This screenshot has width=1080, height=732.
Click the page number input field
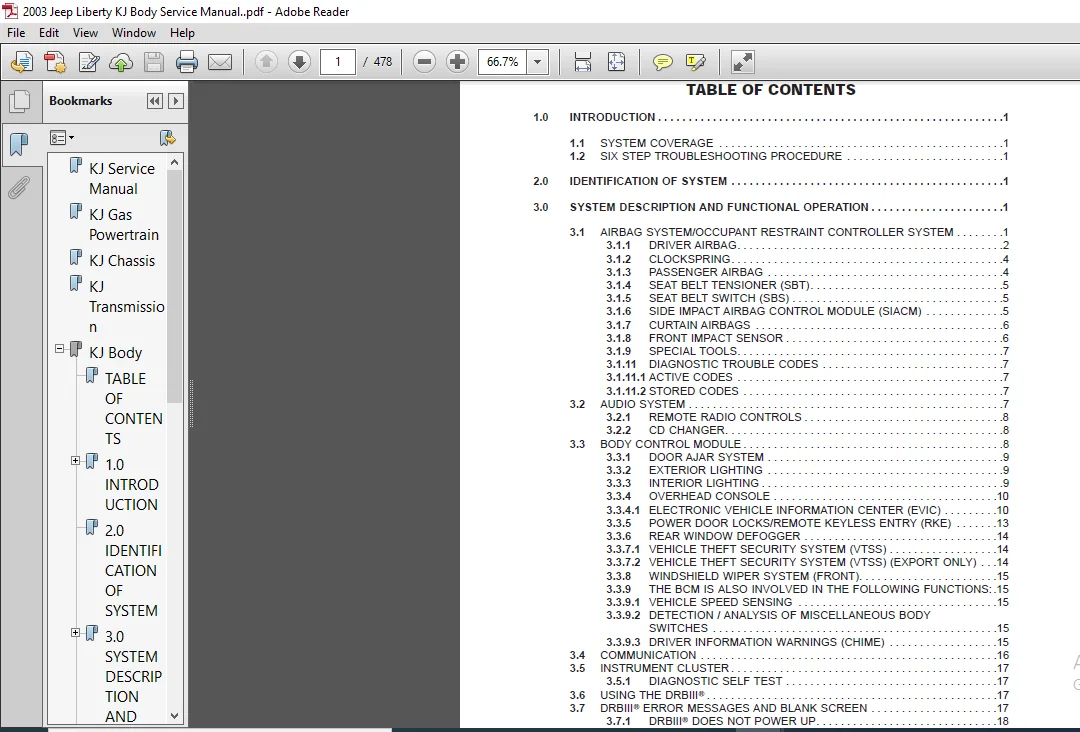338,62
